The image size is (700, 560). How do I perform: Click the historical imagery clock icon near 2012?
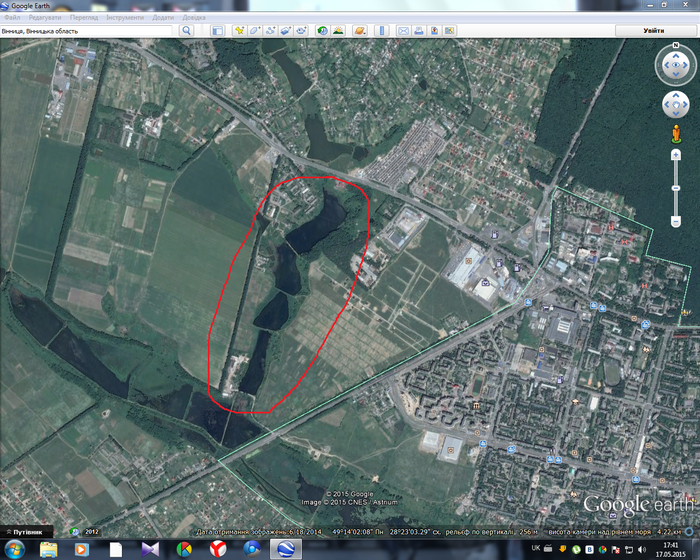pos(75,532)
